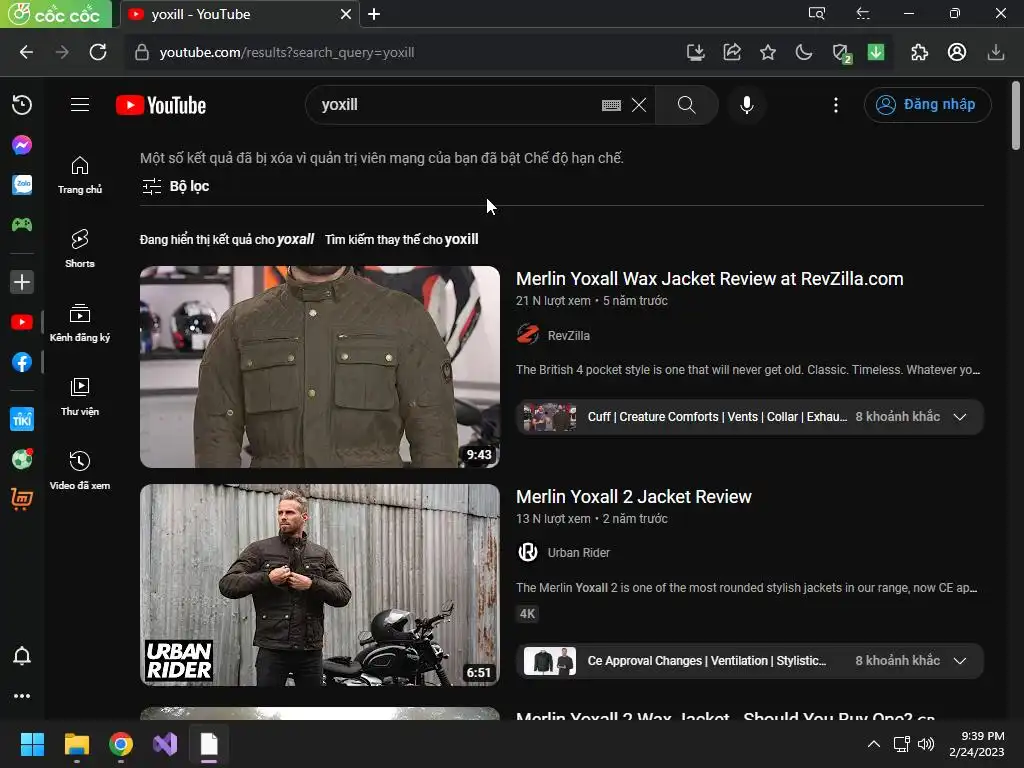The height and width of the screenshot is (768, 1024).
Task: Open Video đã xem history
Action: tap(80, 471)
